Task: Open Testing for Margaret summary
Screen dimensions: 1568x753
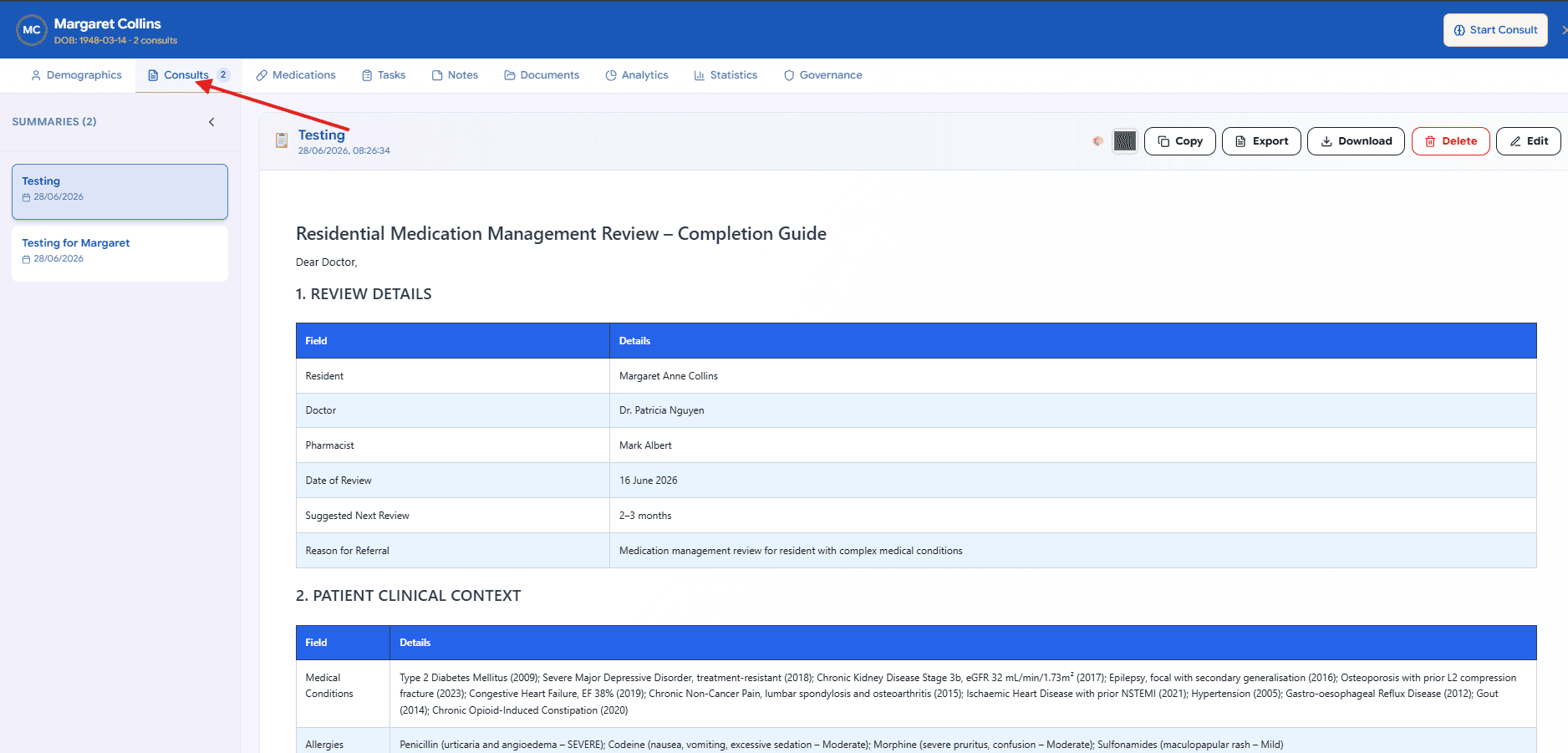Action: click(x=120, y=253)
